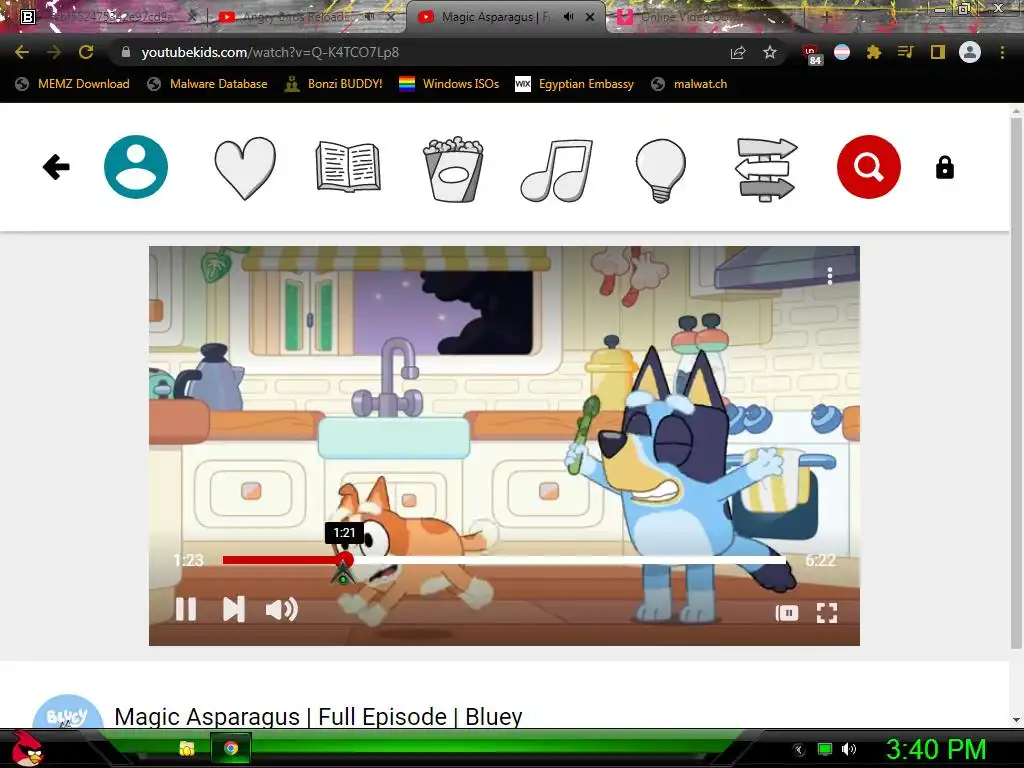Image resolution: width=1024 pixels, height=768 pixels.
Task: Open the video three-dot options menu
Action: tap(829, 276)
